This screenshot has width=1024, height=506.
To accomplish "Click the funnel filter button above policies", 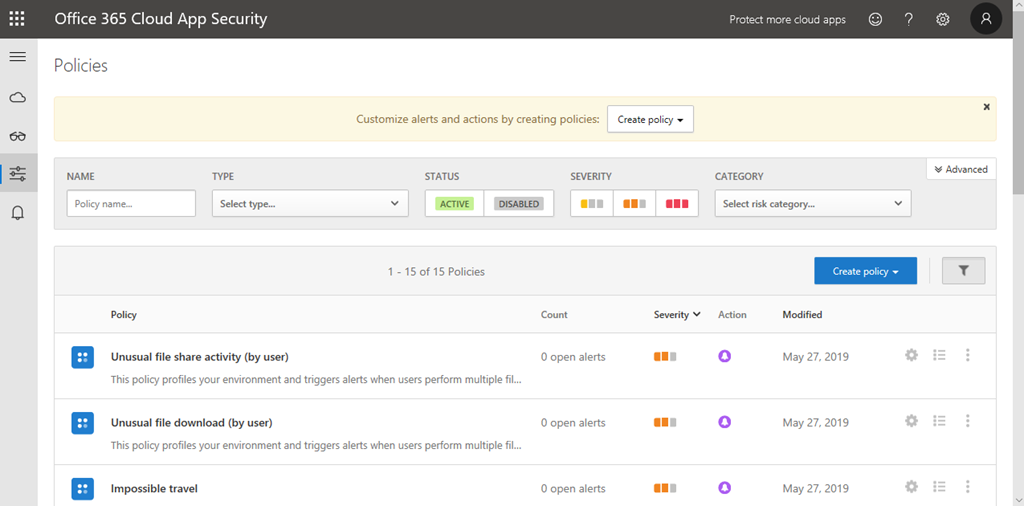I will click(x=963, y=271).
